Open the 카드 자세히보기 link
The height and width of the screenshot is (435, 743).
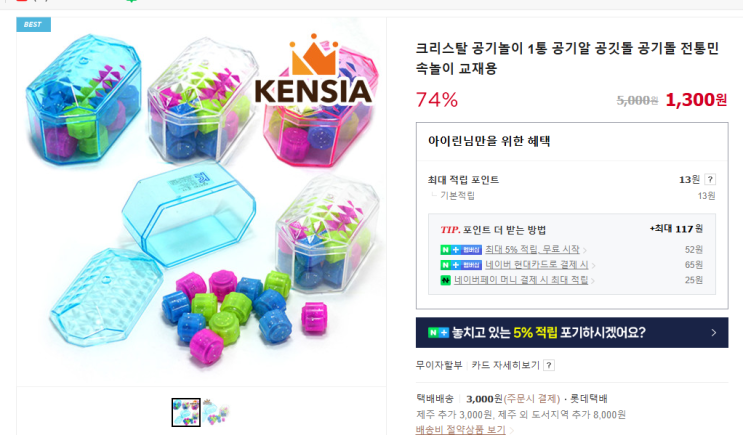[x=505, y=365]
